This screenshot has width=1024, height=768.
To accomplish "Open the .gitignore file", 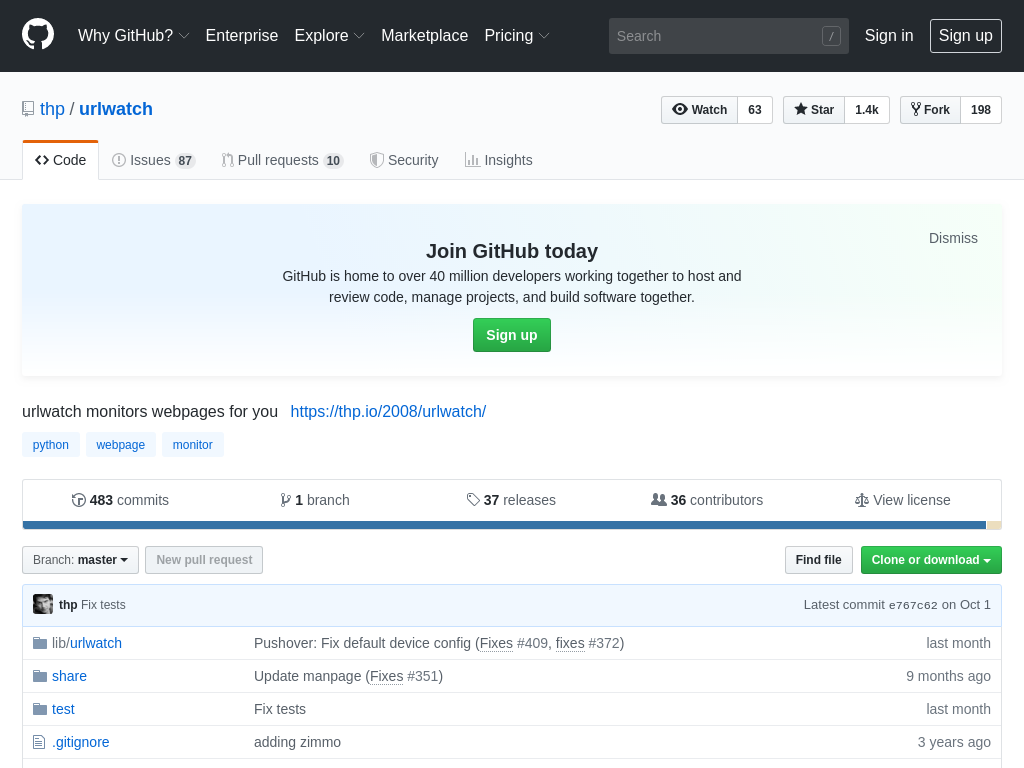I will click(80, 742).
